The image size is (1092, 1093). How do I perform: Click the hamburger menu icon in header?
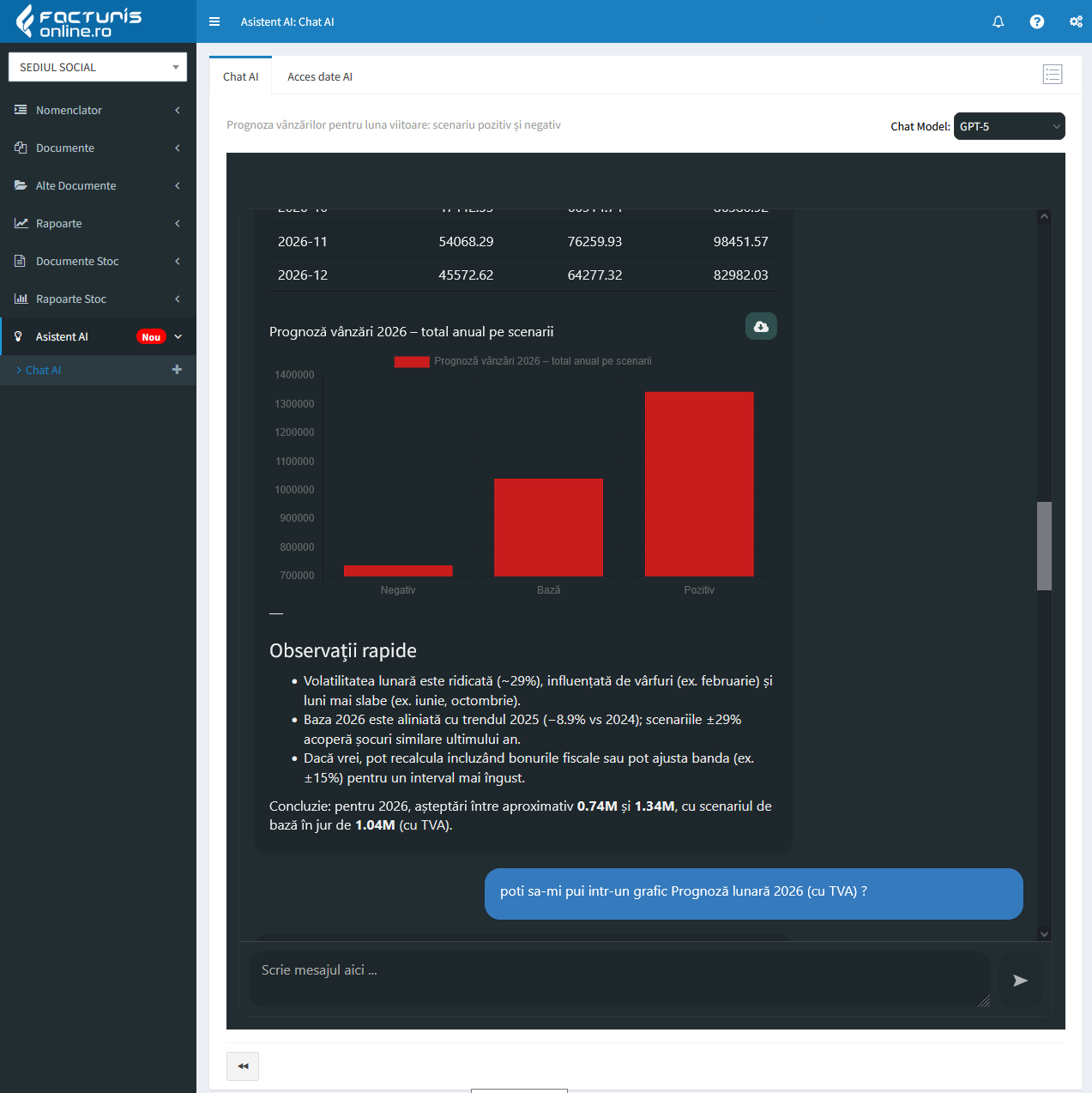[214, 21]
